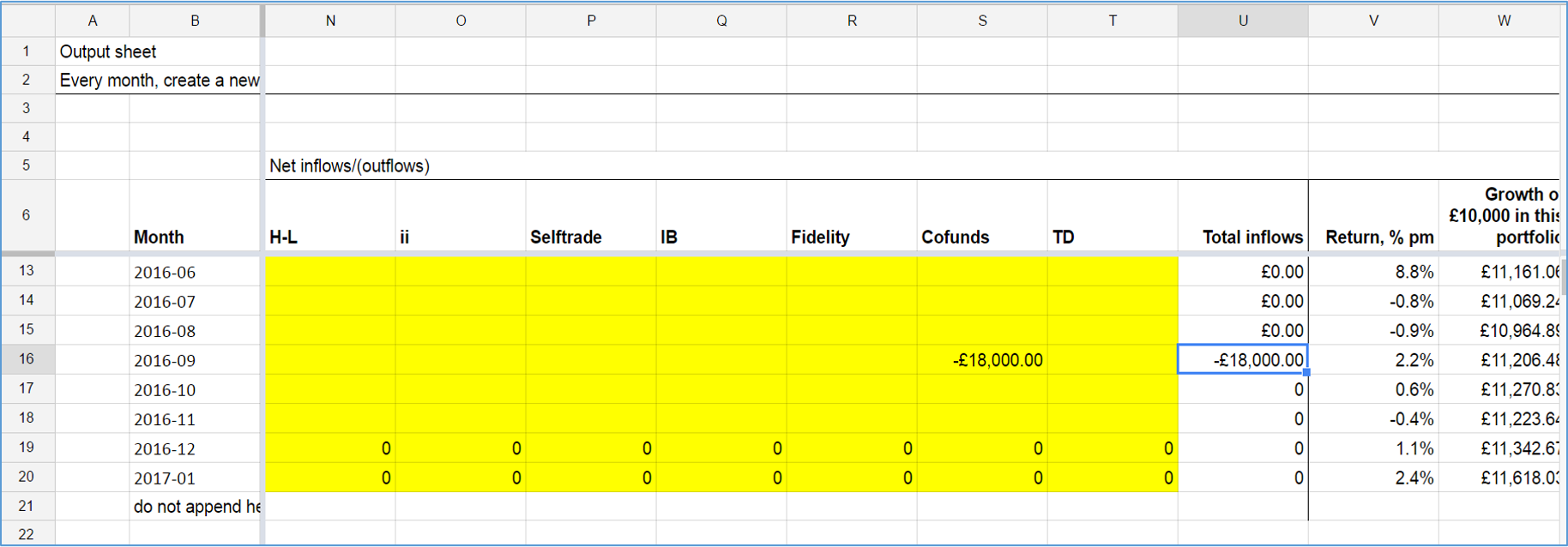The height and width of the screenshot is (547, 1568).
Task: Click the Cofunds -£18,000.00 cell
Action: pos(981,360)
